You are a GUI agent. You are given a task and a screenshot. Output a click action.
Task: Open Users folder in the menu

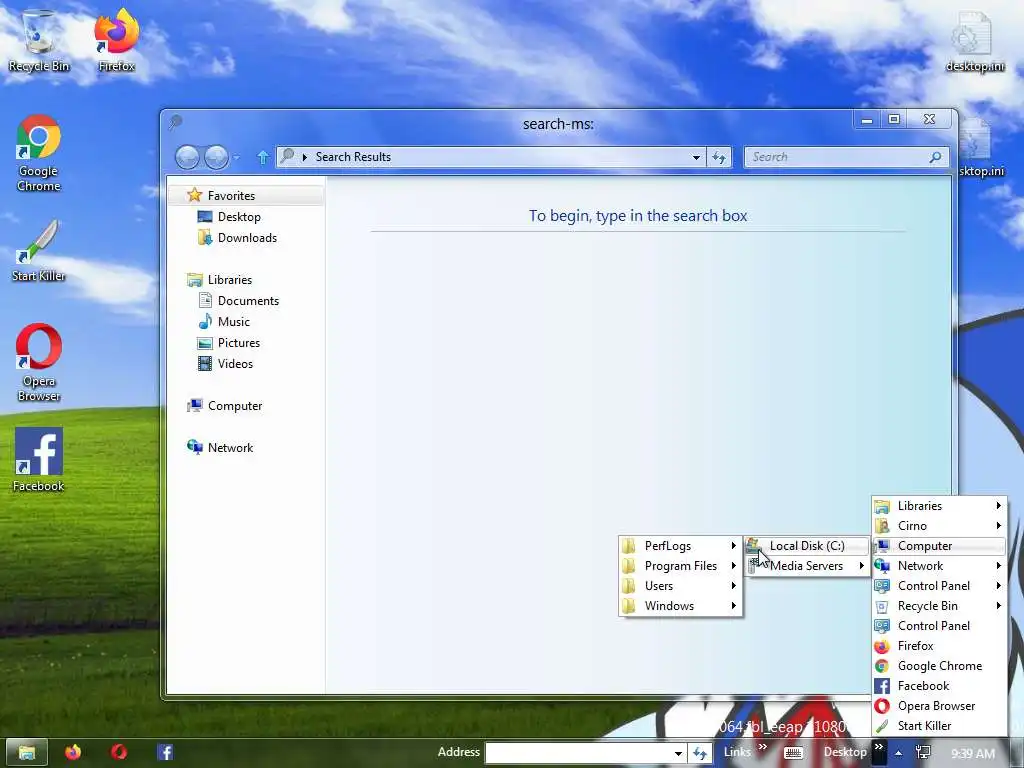click(x=680, y=586)
